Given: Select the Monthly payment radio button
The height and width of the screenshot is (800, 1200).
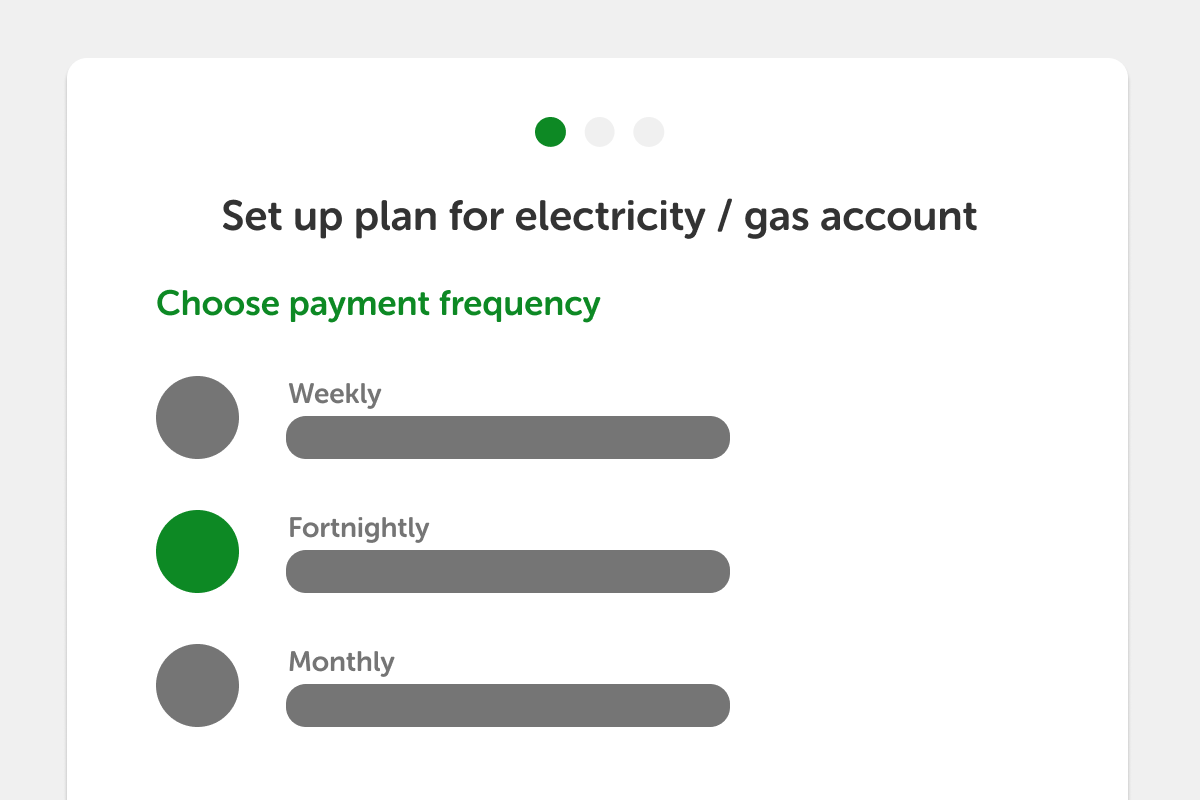Looking at the screenshot, I should (x=197, y=685).
